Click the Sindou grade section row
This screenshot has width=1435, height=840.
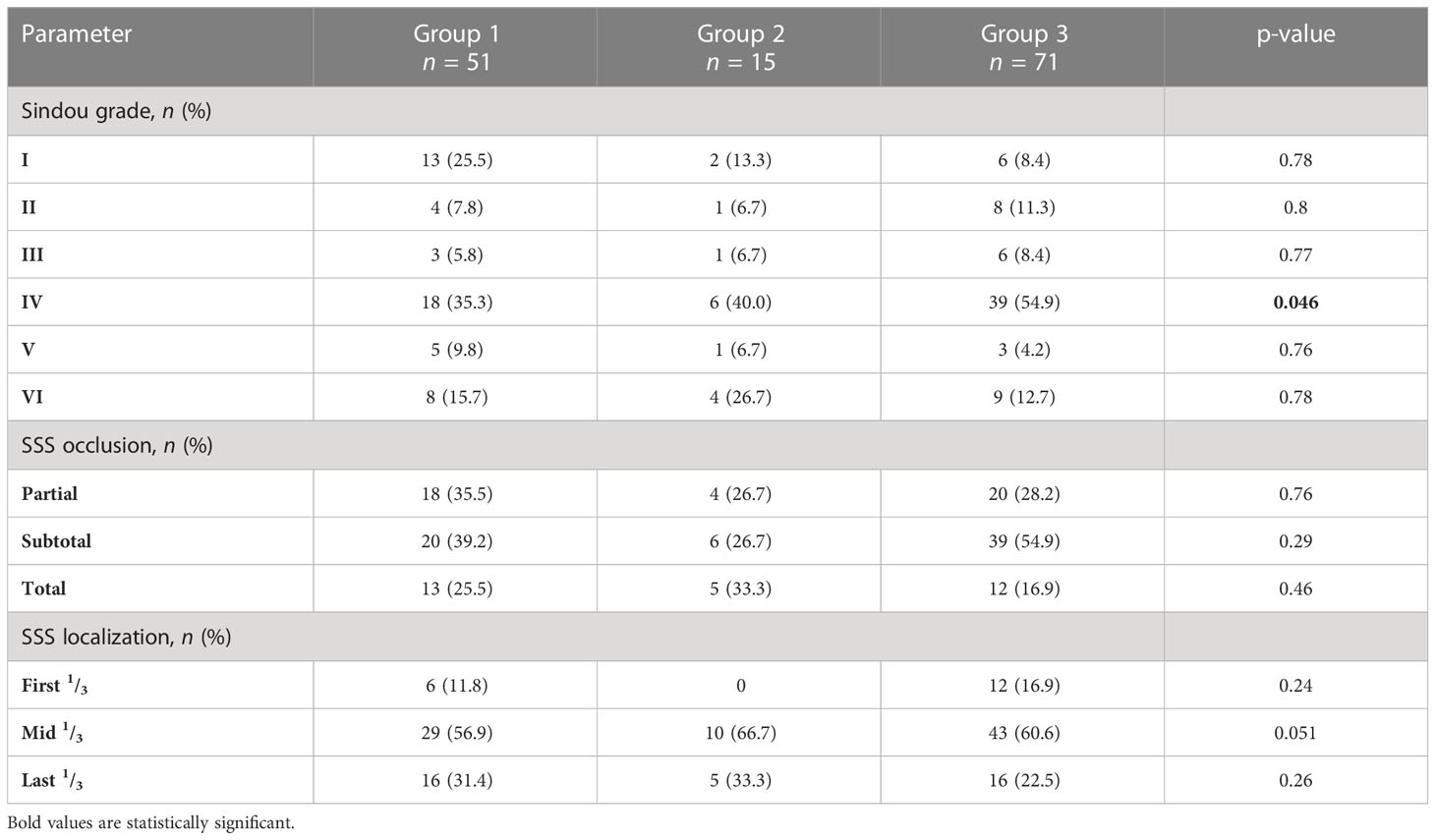pyautogui.click(x=717, y=111)
